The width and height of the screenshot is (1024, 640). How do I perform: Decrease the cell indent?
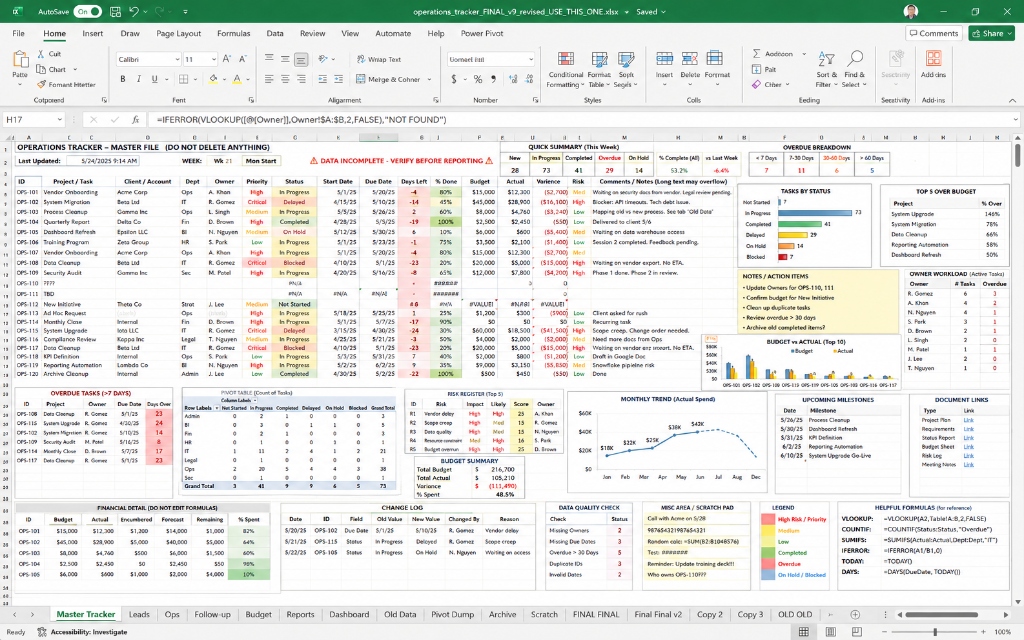[x=323, y=79]
